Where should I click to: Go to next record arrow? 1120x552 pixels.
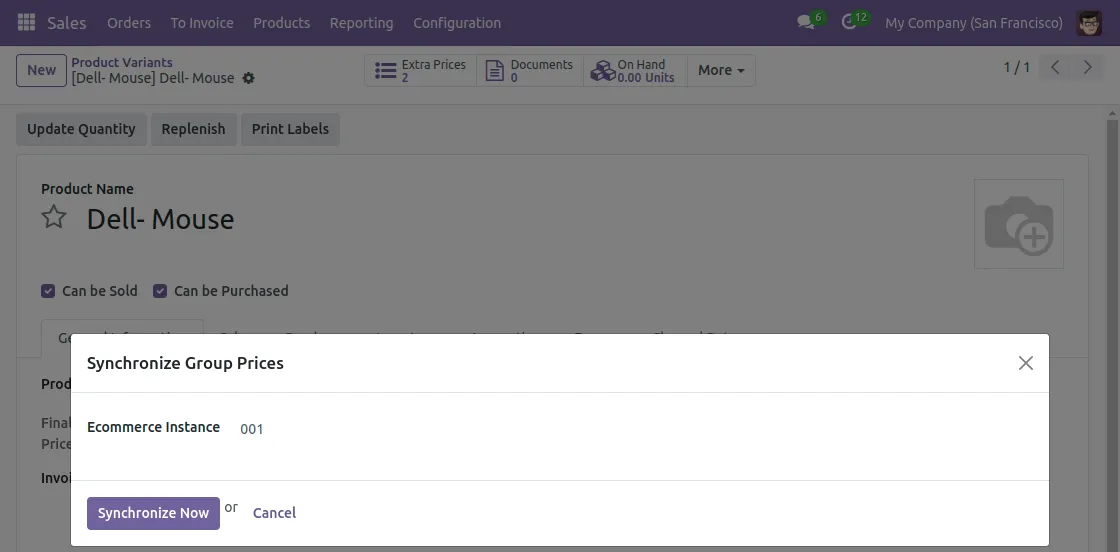tap(1087, 68)
